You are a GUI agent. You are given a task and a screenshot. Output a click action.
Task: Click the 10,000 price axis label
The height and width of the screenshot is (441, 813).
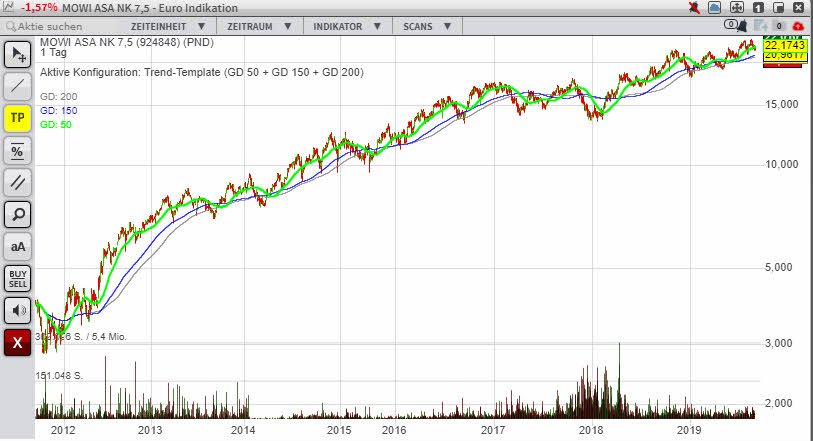[782, 164]
